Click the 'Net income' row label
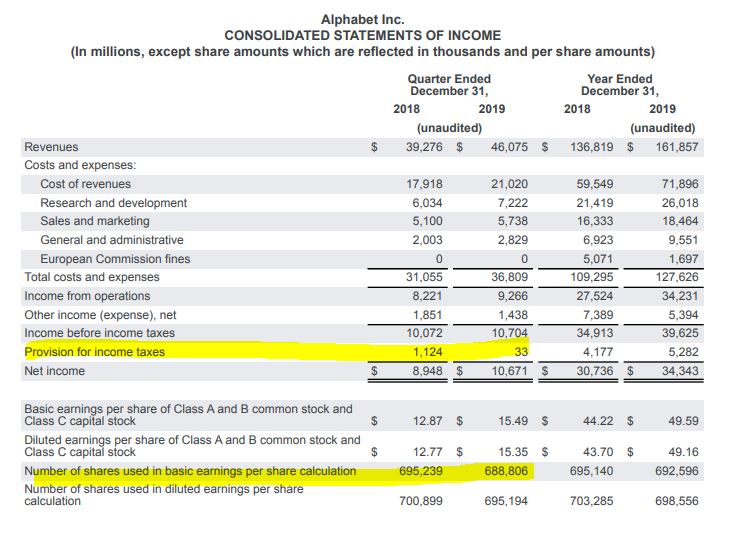This screenshot has width=740, height=542. (55, 371)
